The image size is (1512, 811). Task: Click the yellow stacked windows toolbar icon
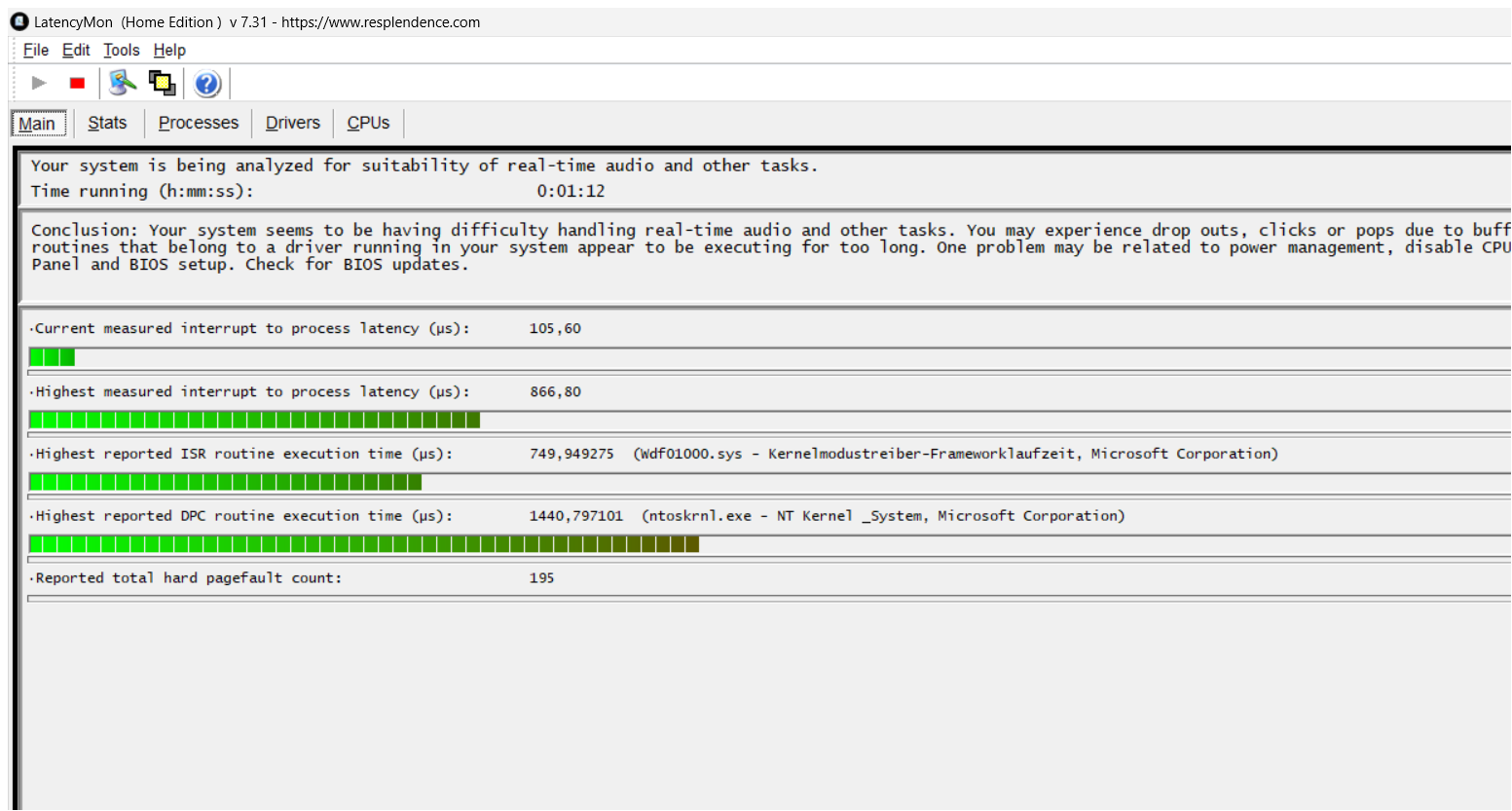coord(163,83)
